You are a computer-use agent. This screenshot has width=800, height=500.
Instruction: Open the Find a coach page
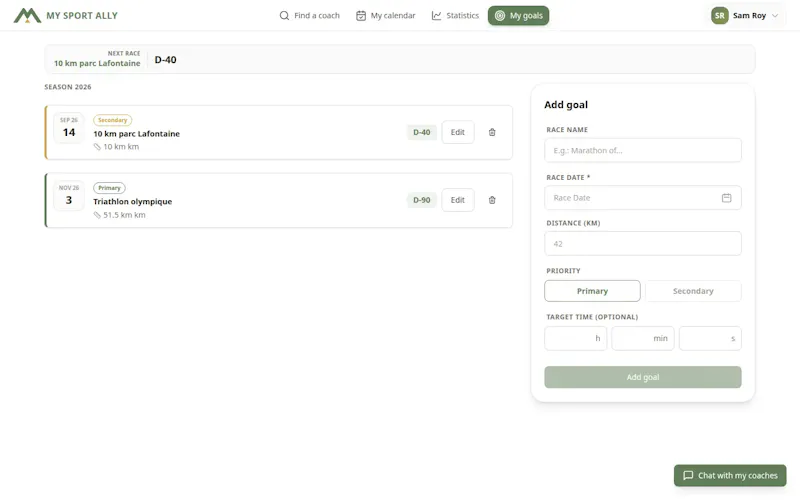(x=309, y=16)
